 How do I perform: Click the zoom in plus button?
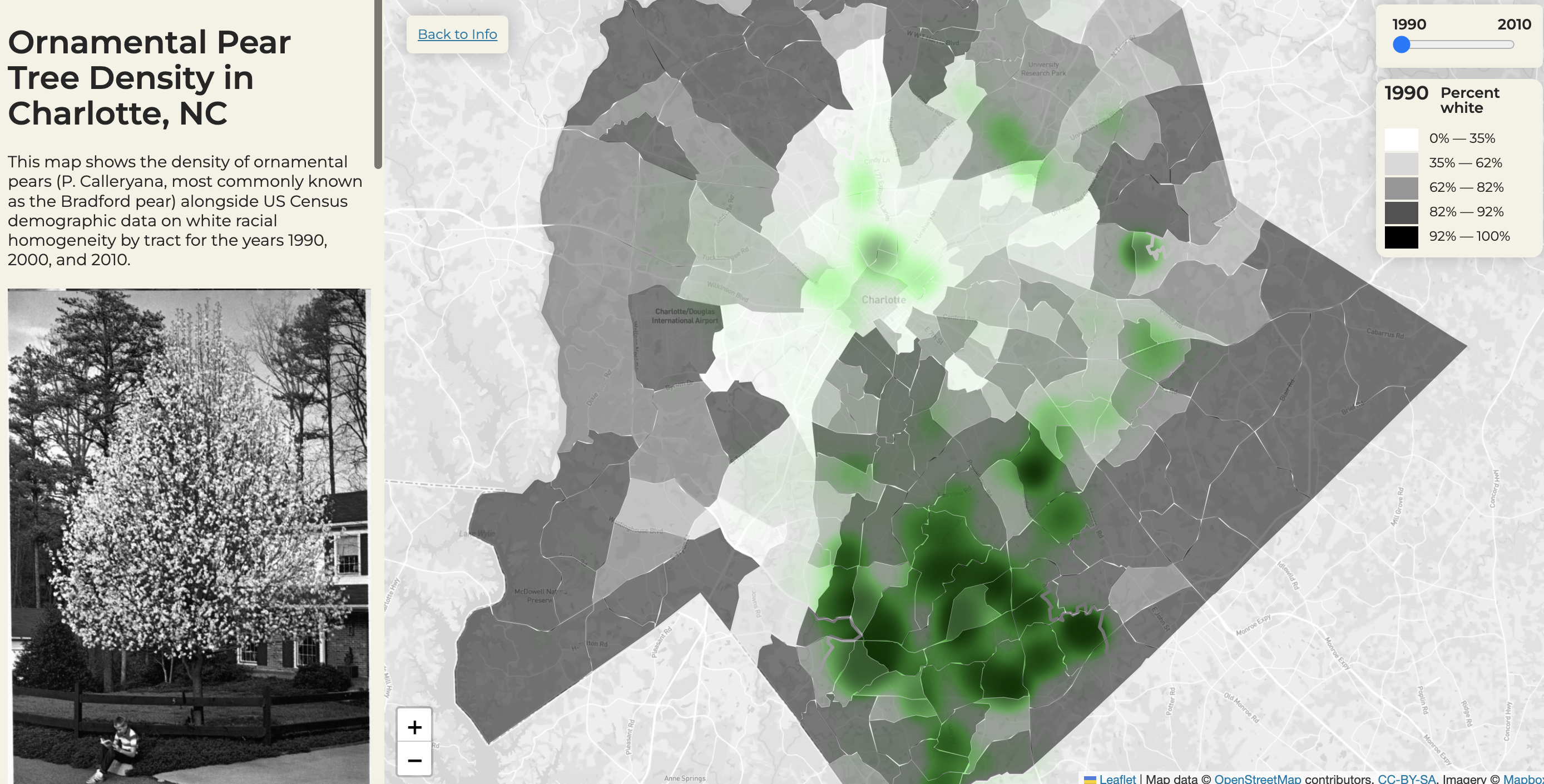(414, 727)
